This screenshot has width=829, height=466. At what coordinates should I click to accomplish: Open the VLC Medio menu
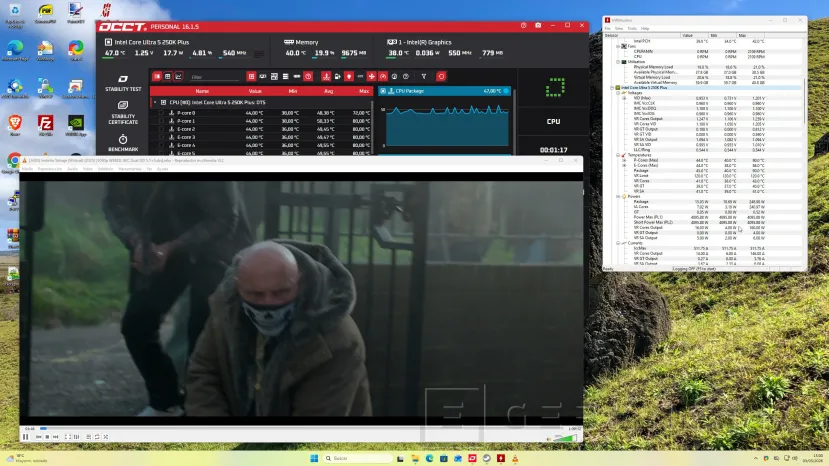27,169
